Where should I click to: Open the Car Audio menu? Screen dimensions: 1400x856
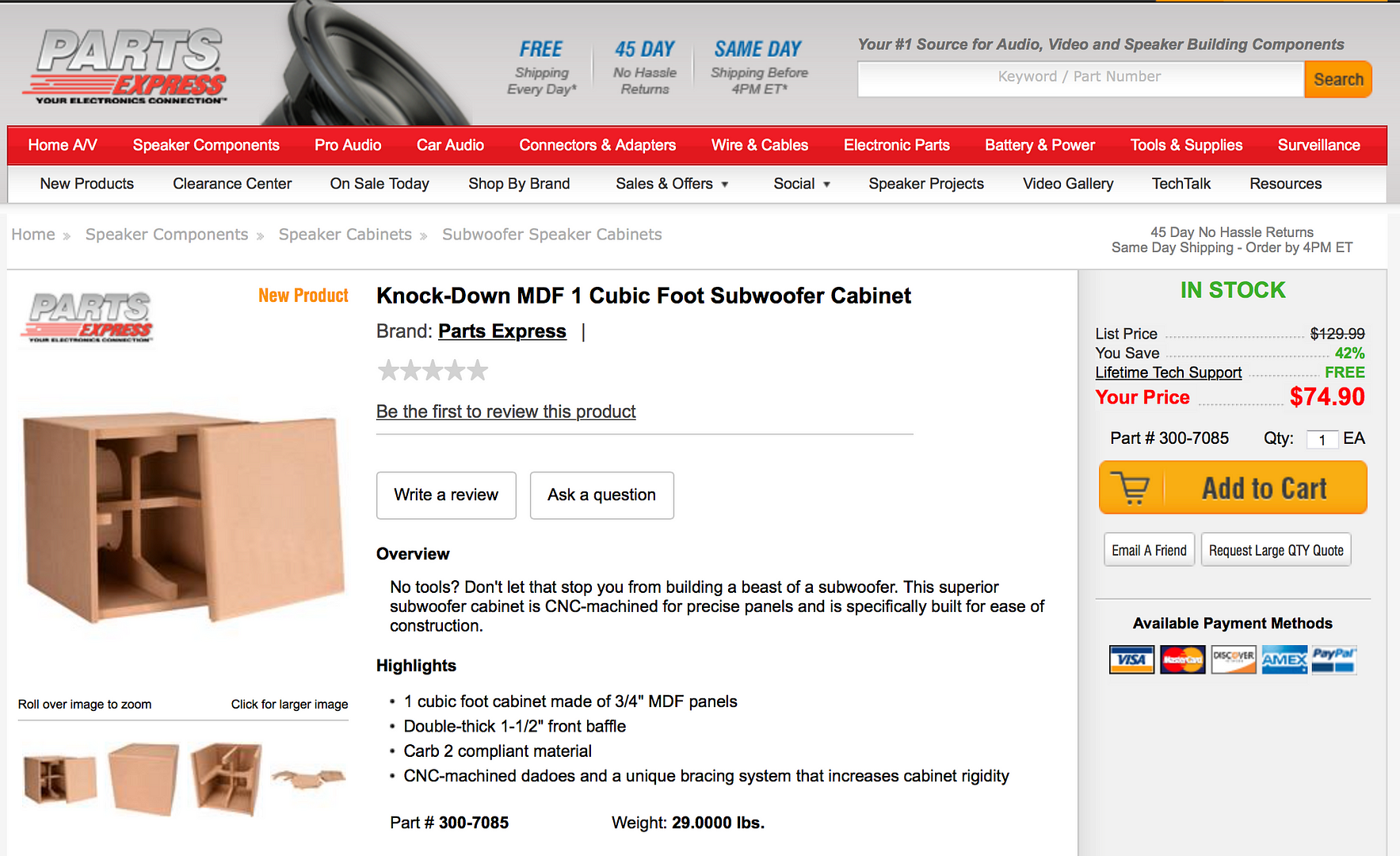point(450,145)
